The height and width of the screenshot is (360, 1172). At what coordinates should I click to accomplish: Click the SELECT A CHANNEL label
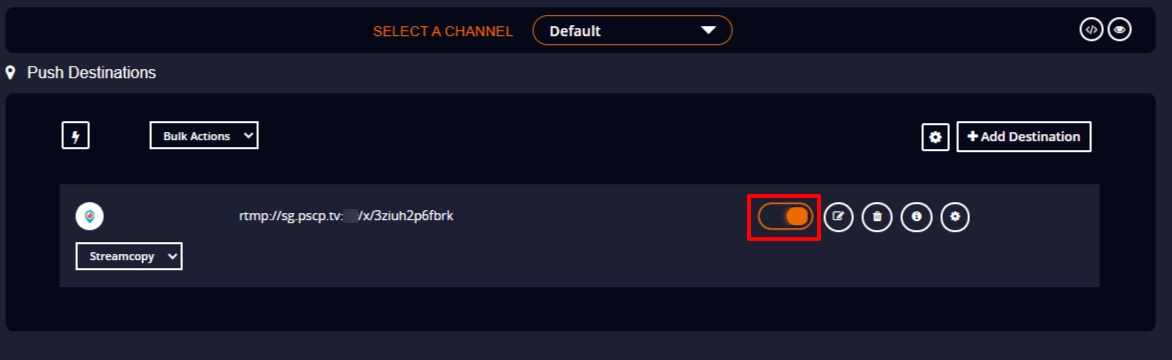click(443, 31)
